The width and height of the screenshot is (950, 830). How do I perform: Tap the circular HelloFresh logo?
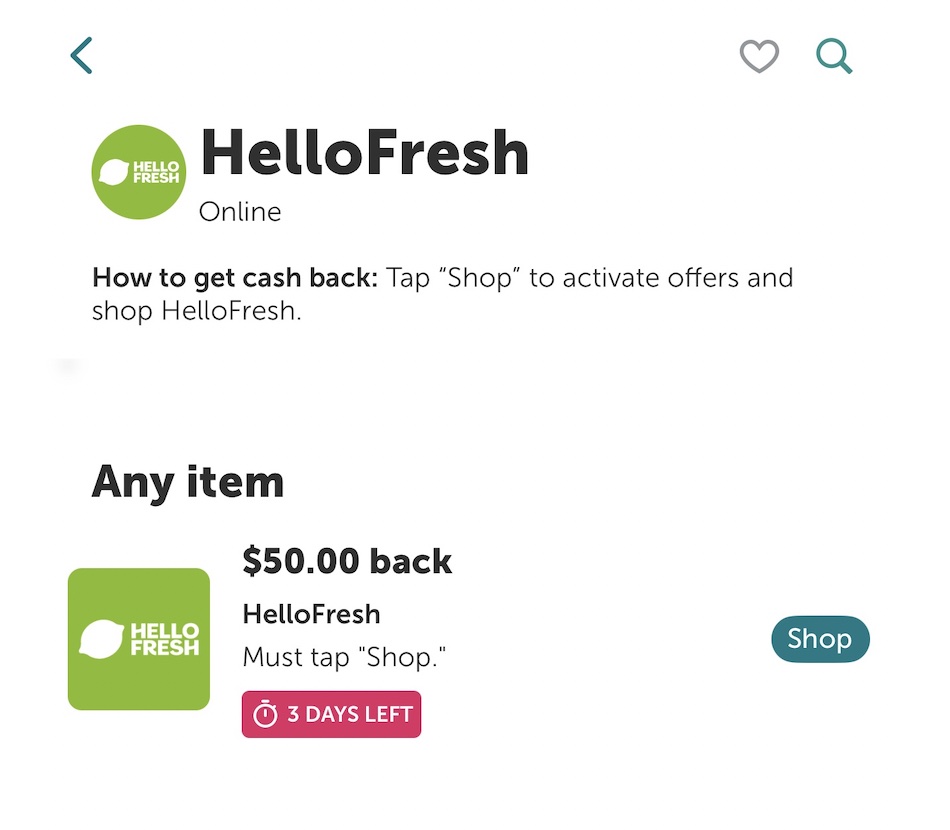tap(138, 171)
